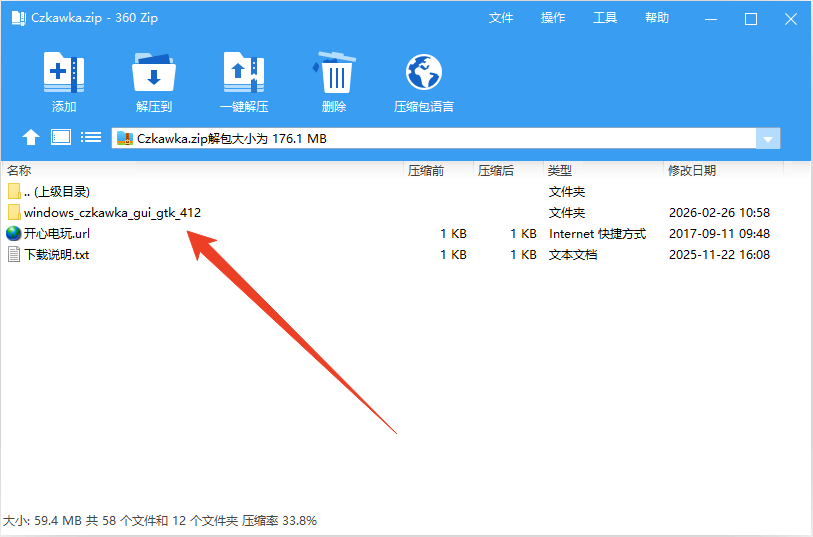Image resolution: width=813 pixels, height=537 pixels.
Task: Click the 解压到 (Extract to) icon
Action: [x=153, y=73]
